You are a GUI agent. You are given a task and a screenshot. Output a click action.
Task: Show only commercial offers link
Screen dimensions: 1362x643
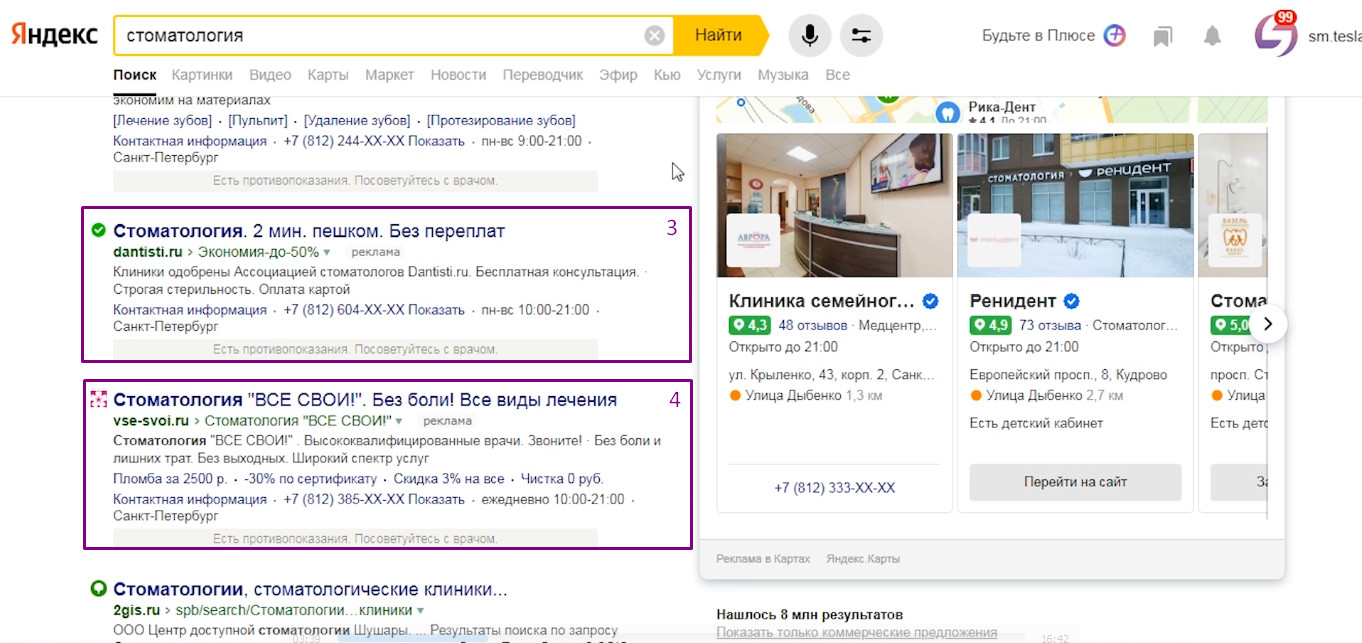click(x=856, y=632)
